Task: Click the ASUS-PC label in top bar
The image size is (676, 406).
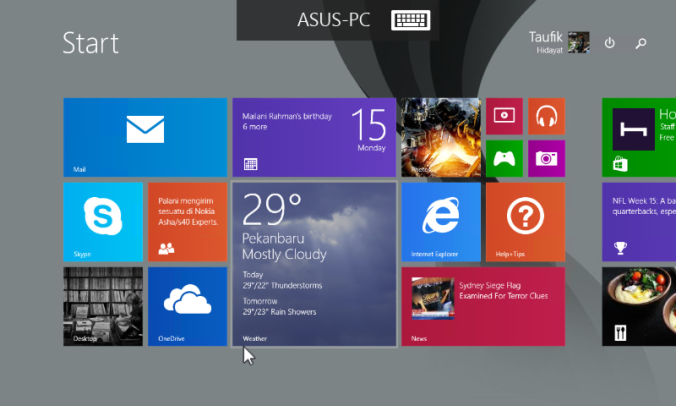Action: click(334, 20)
